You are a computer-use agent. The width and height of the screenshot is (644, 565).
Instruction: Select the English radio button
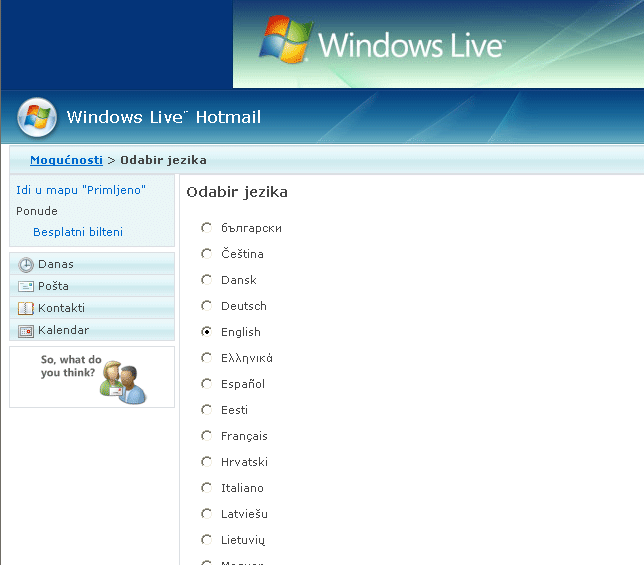point(207,331)
